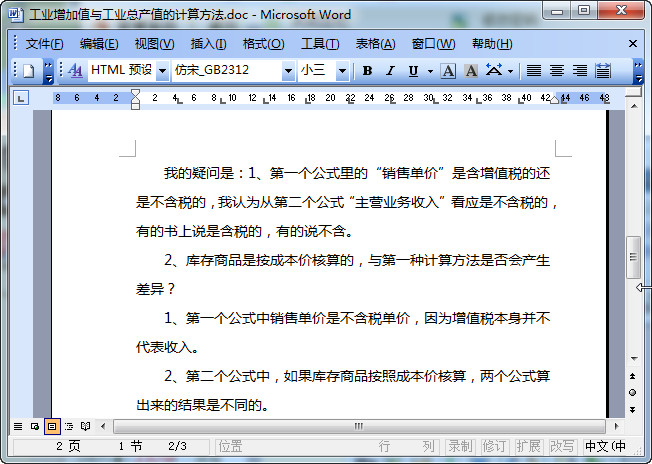The image size is (652, 464).
Task: Switch to Normal view icon
Action: [x=18, y=427]
